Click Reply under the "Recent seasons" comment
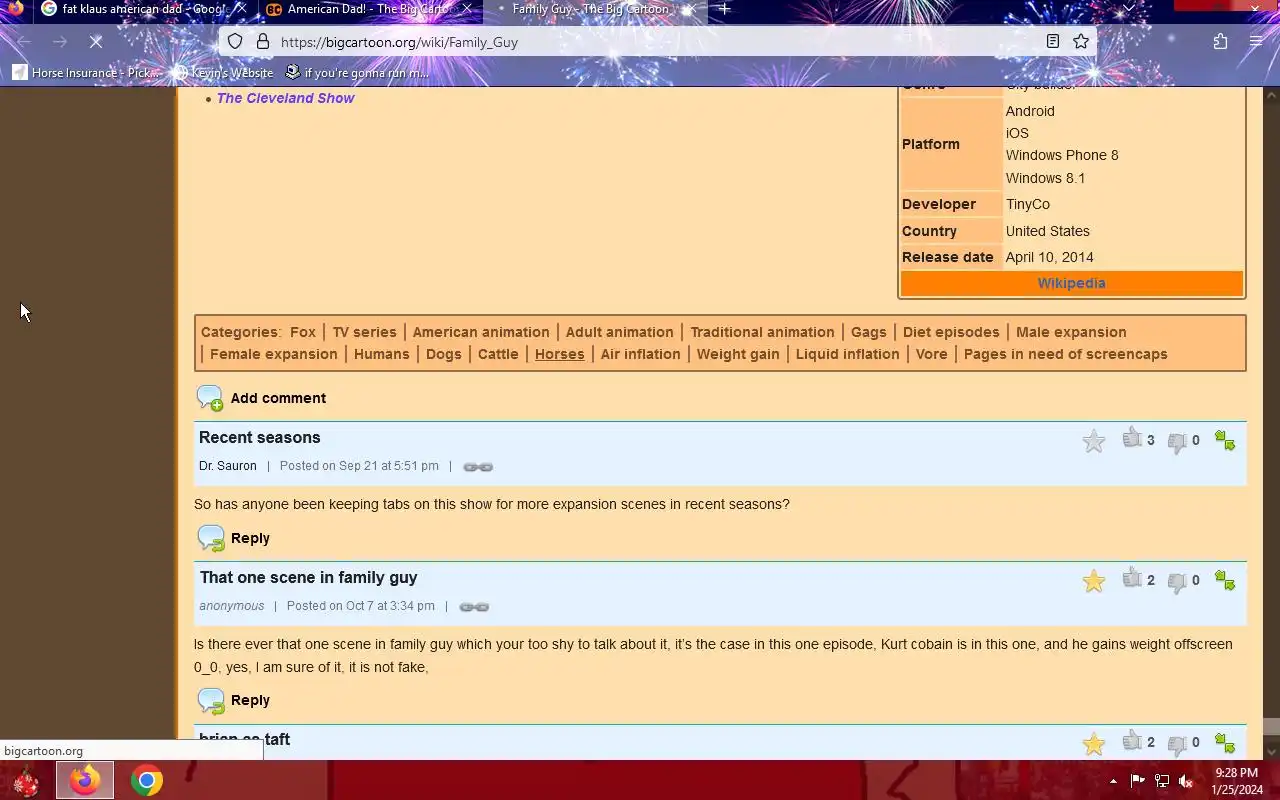 250,538
